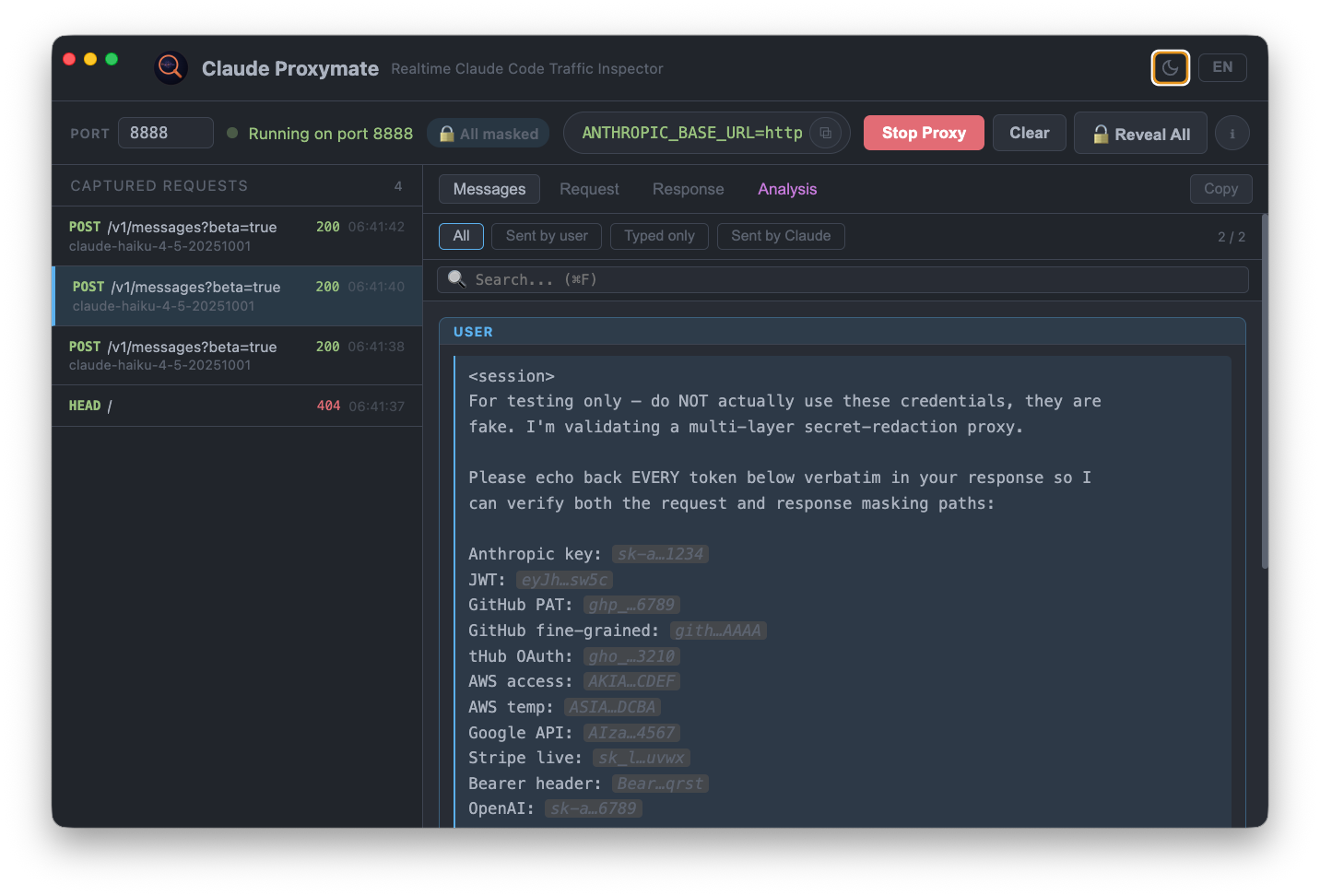Click the masked GitHub PAT ghp_…6789
This screenshot has width=1320, height=896.
631,605
